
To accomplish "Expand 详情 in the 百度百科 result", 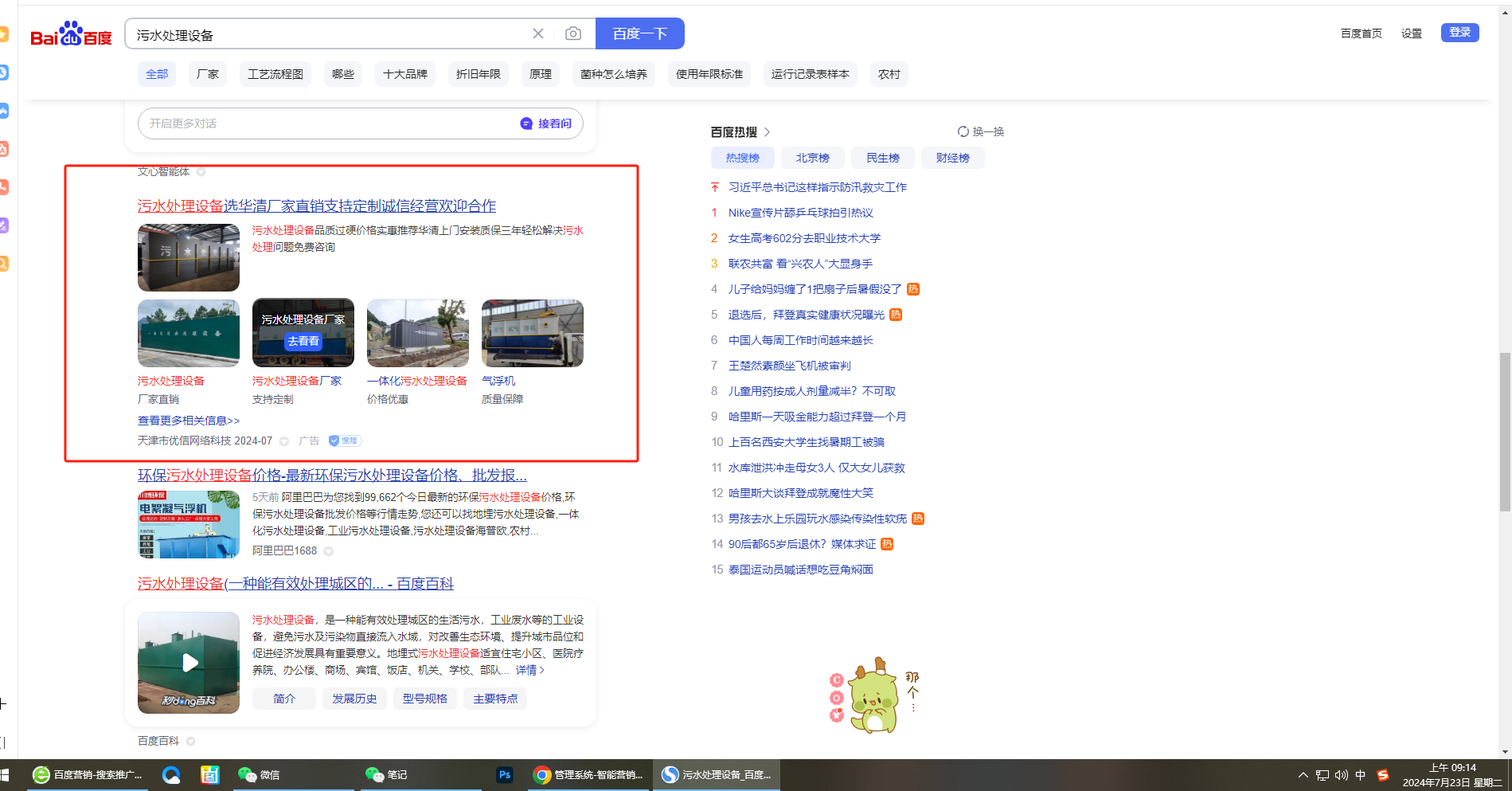I will point(529,670).
